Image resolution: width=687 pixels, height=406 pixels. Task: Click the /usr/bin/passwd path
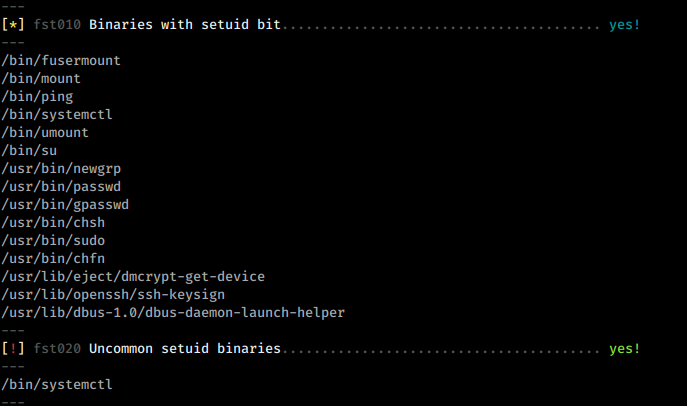point(61,187)
